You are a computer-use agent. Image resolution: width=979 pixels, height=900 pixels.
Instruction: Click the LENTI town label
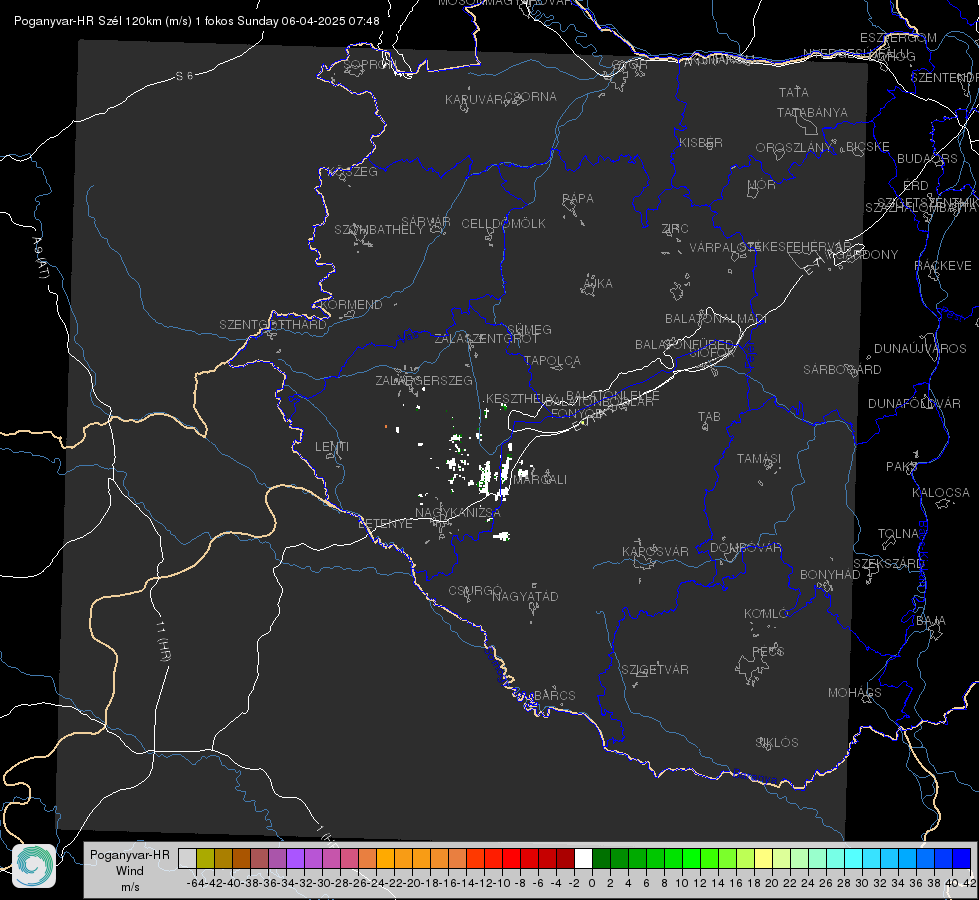[x=332, y=447]
